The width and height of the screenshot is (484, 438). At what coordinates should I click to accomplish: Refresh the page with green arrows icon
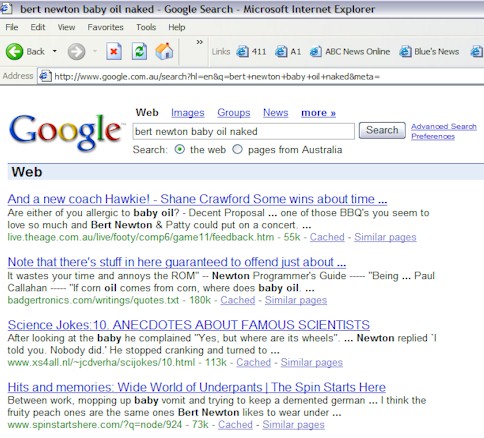click(x=139, y=52)
